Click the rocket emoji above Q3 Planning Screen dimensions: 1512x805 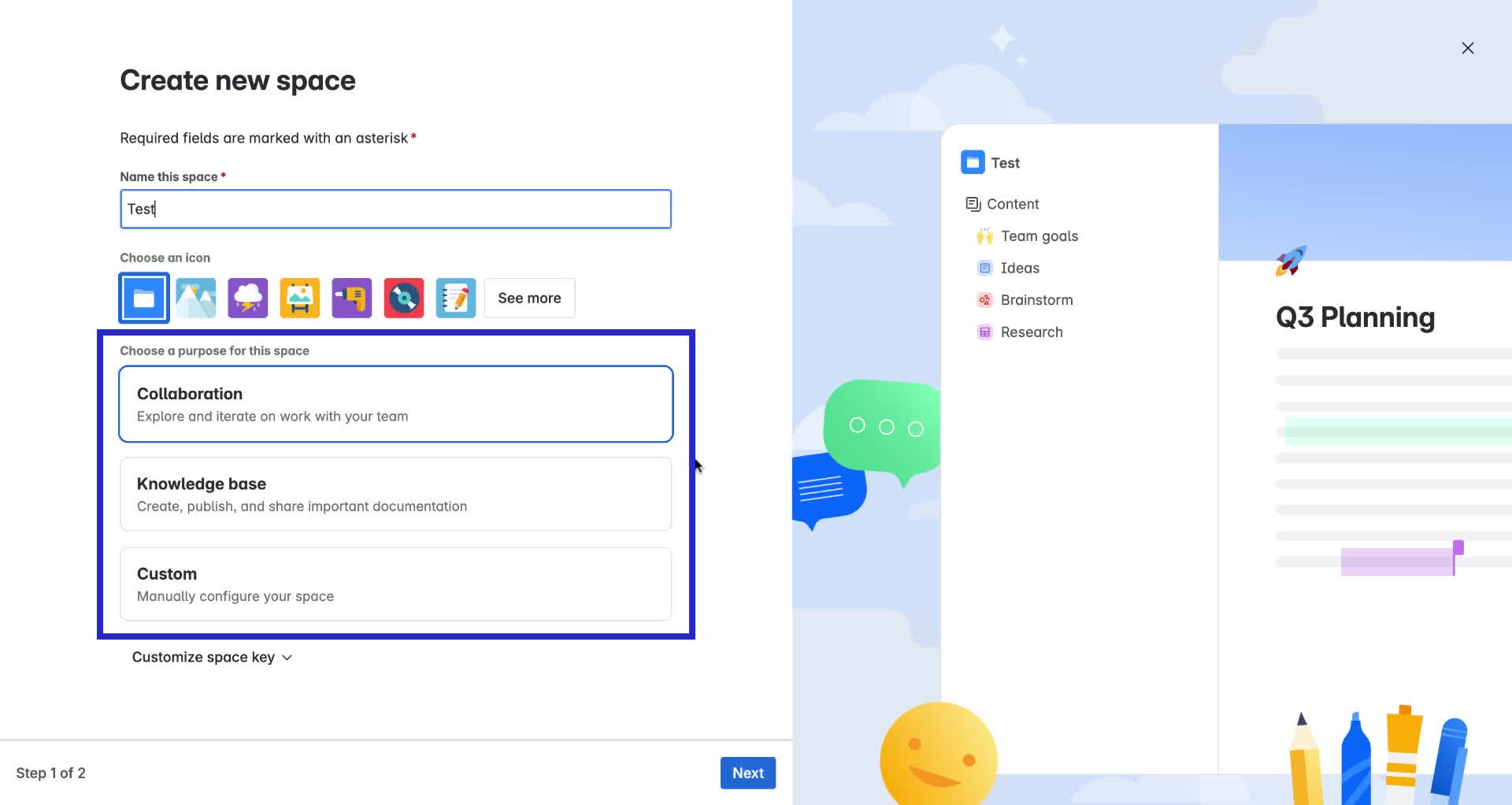1291,261
